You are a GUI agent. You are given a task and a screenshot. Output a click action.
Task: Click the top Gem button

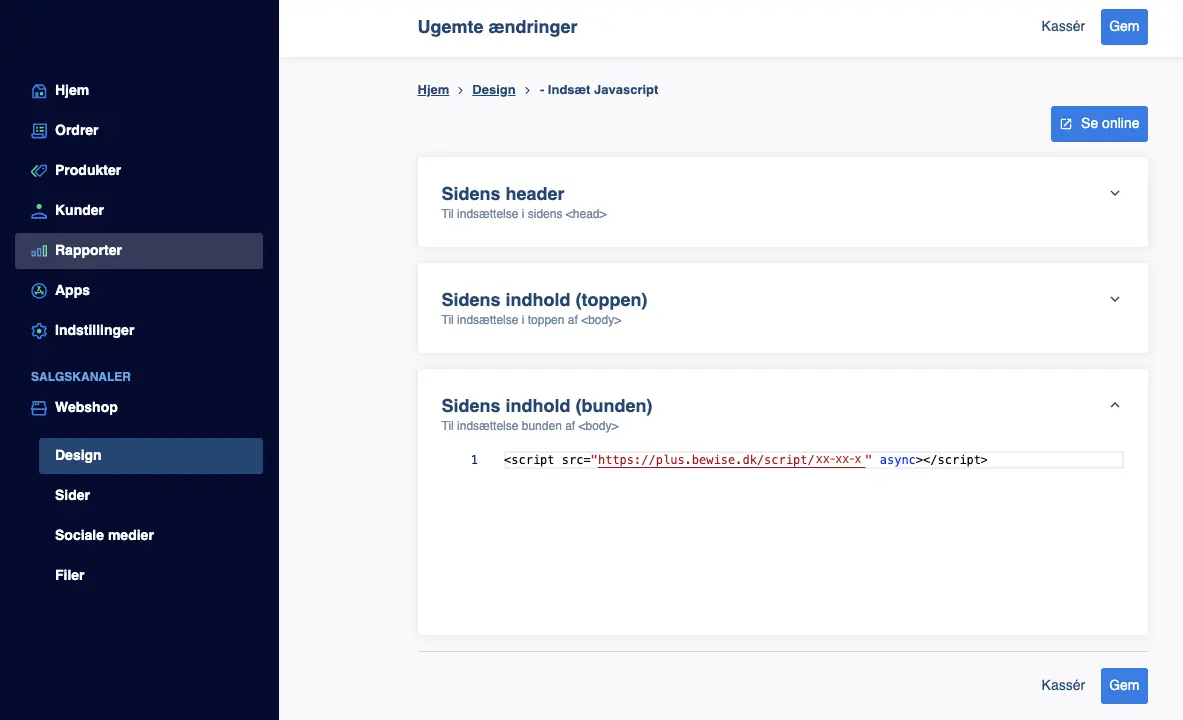point(1123,26)
